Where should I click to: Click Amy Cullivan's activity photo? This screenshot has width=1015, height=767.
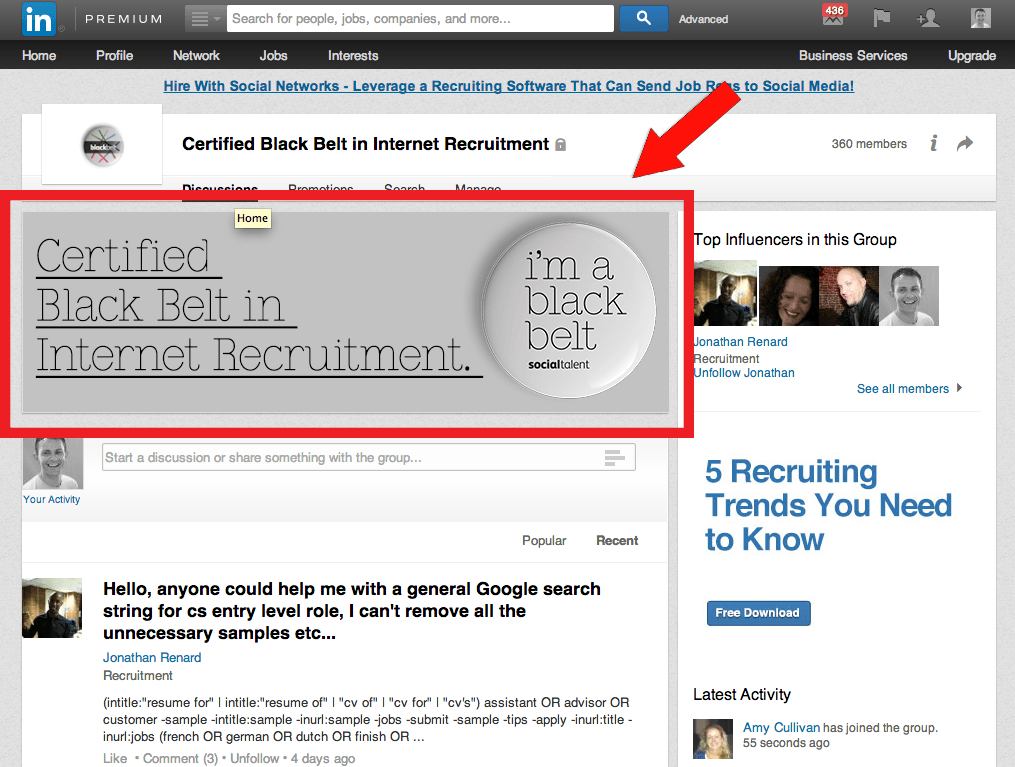[x=713, y=739]
